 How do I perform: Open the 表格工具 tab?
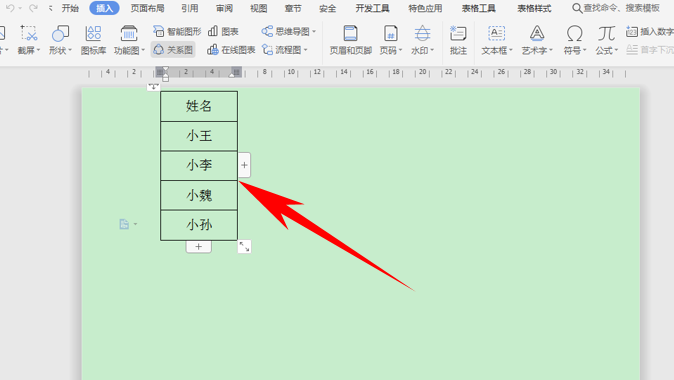click(x=478, y=8)
